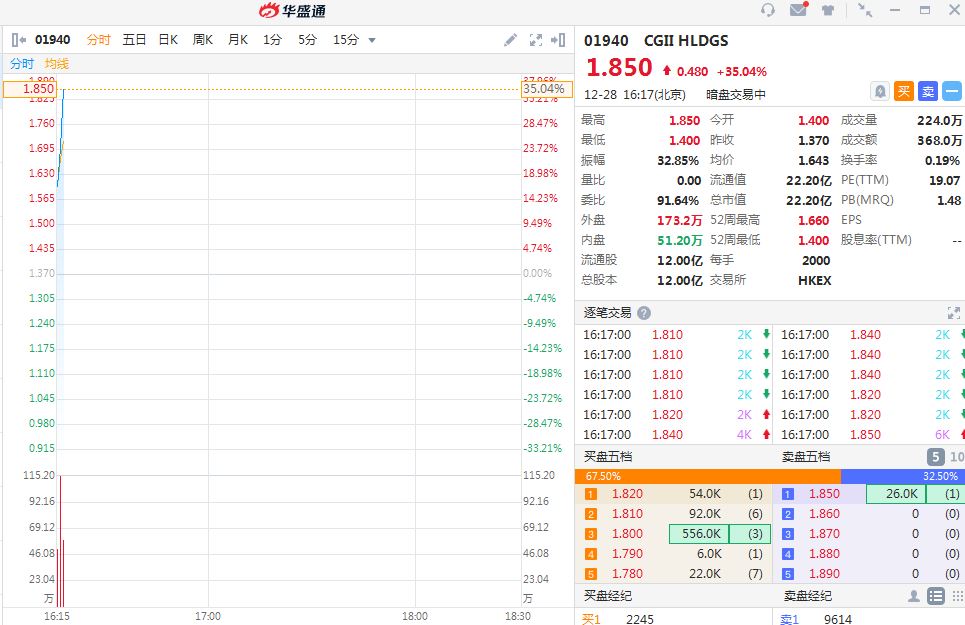Collapse the right quote panel
Screen dimensions: 965x625
point(559,40)
